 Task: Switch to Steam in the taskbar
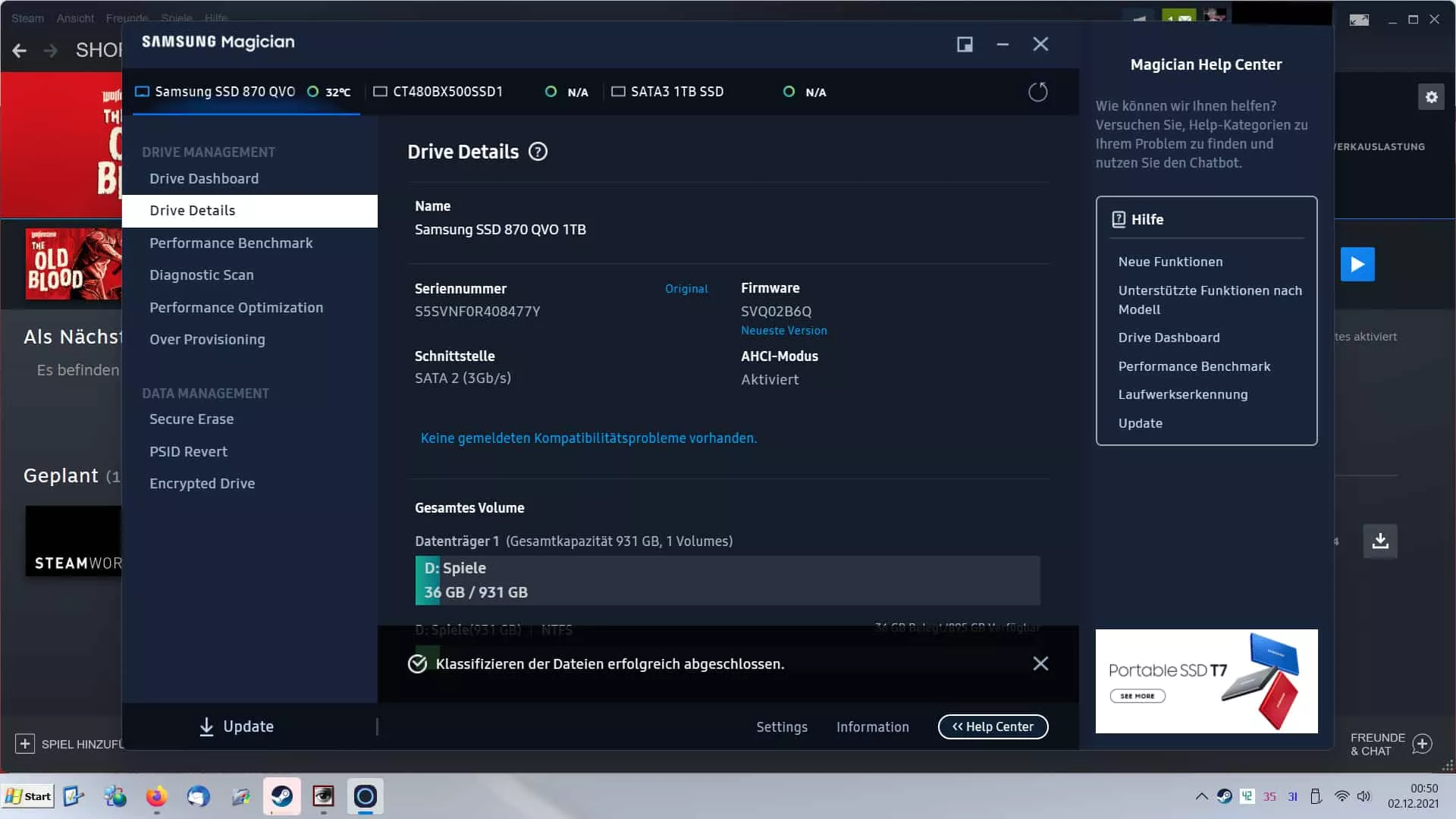coord(282,796)
